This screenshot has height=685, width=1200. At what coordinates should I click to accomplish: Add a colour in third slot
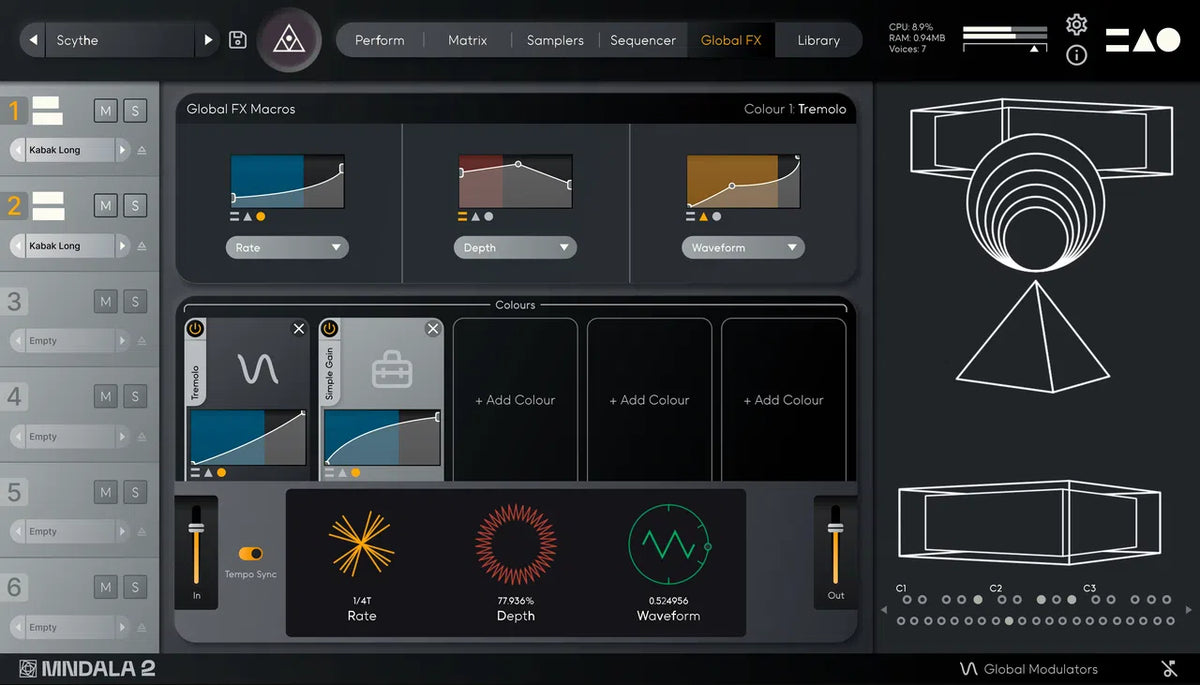point(515,400)
